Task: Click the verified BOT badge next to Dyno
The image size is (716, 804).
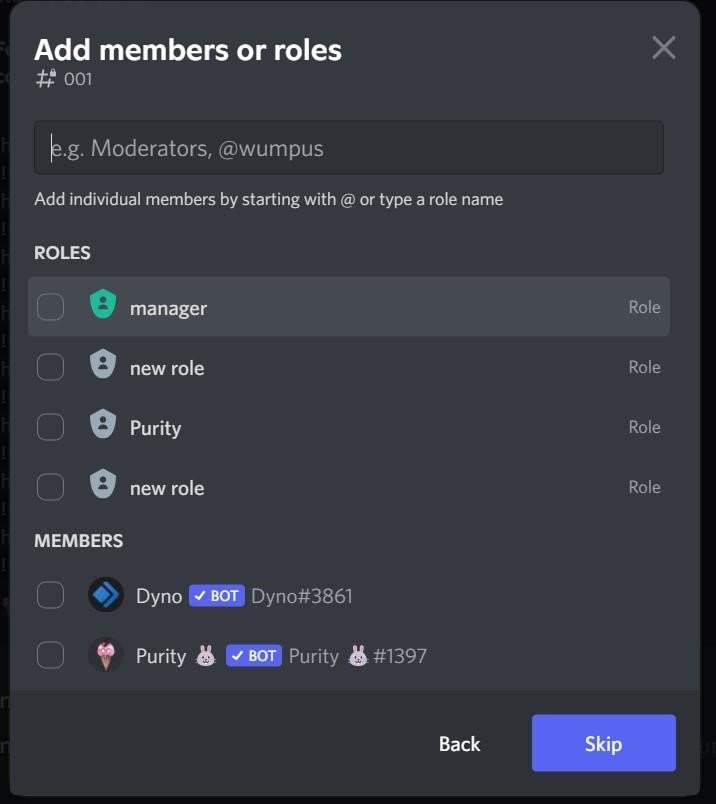Action: [x=216, y=596]
